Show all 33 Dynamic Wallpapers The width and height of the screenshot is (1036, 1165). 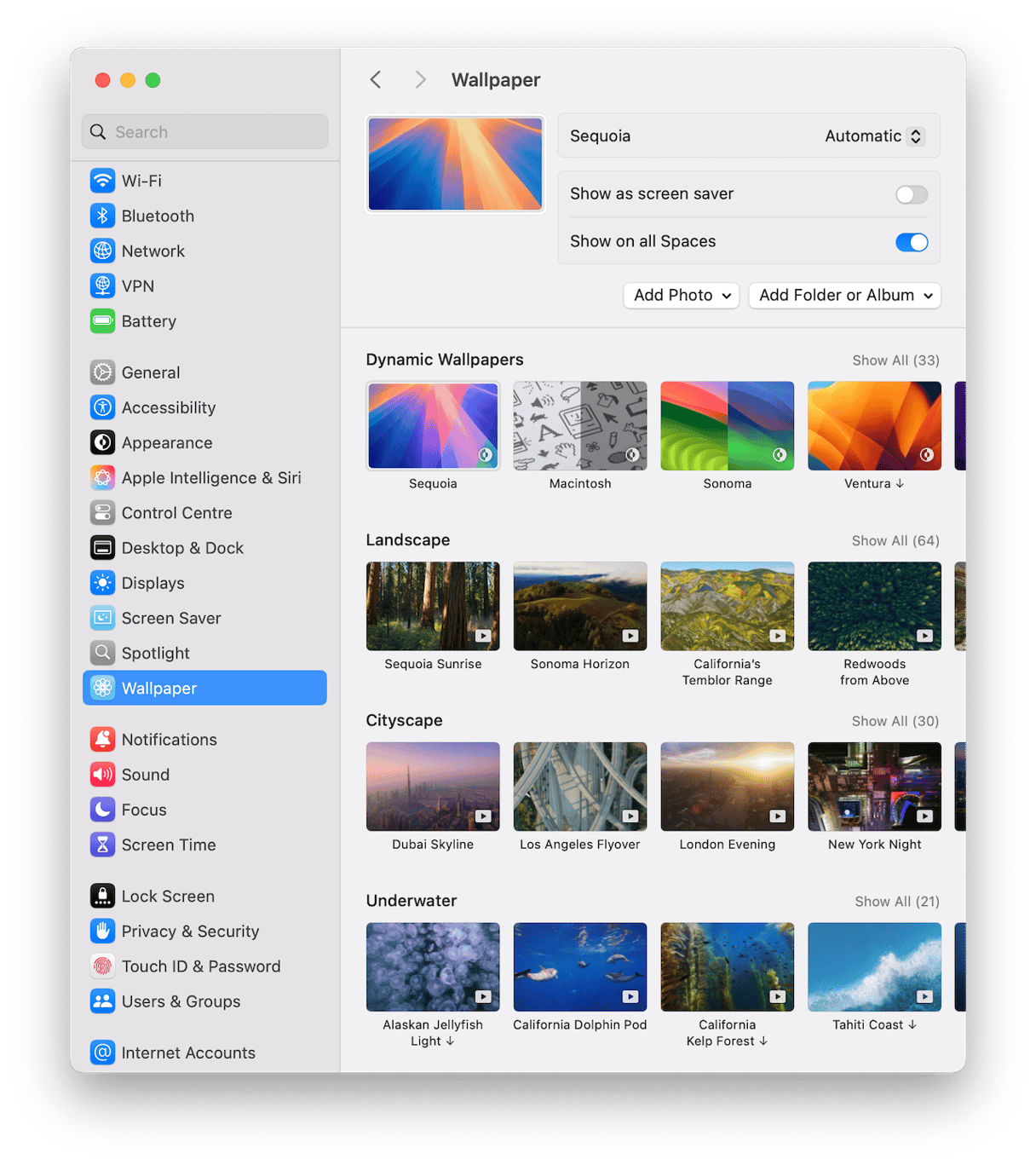[895, 360]
